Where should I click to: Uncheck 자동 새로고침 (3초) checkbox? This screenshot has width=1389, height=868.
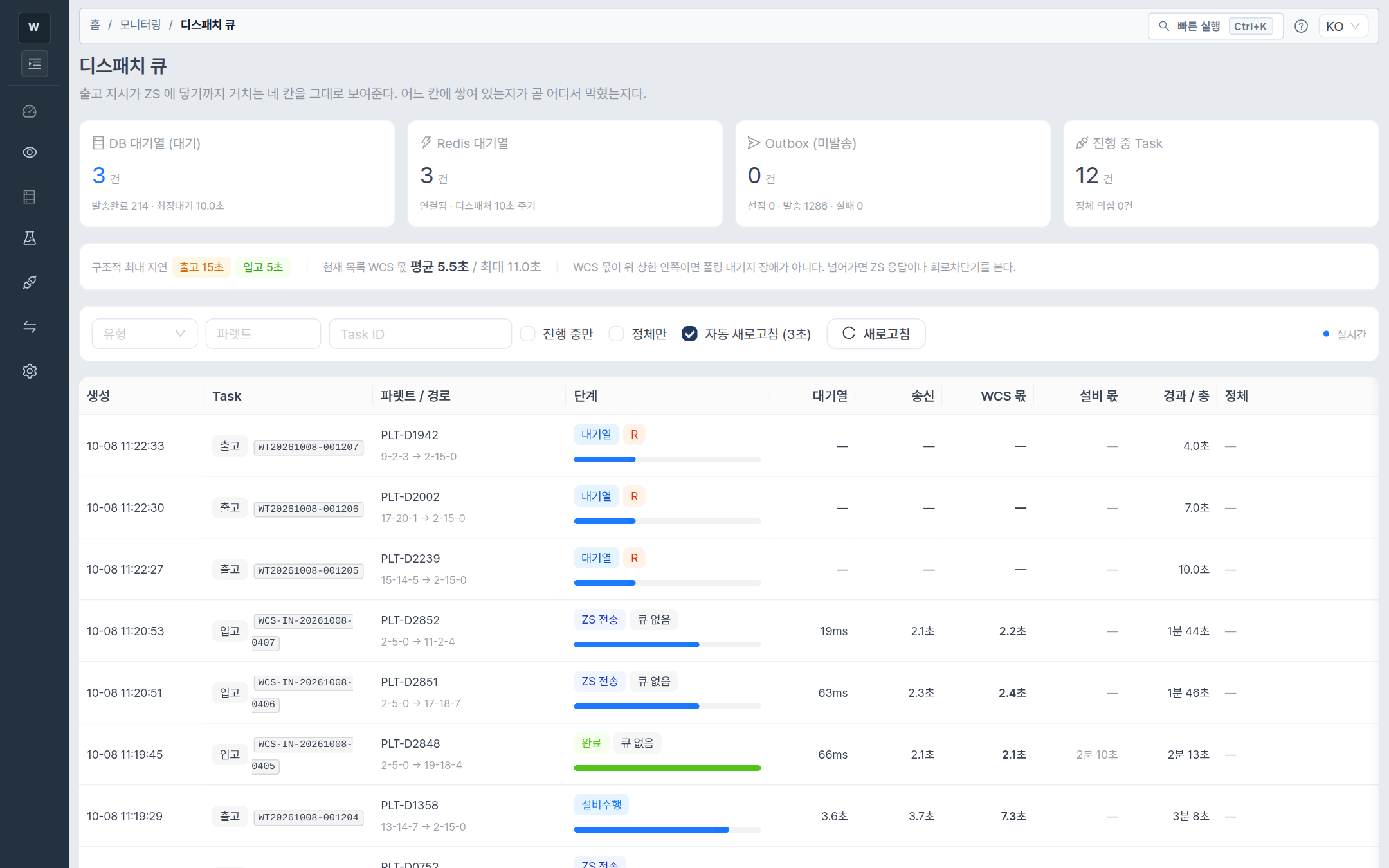point(689,334)
